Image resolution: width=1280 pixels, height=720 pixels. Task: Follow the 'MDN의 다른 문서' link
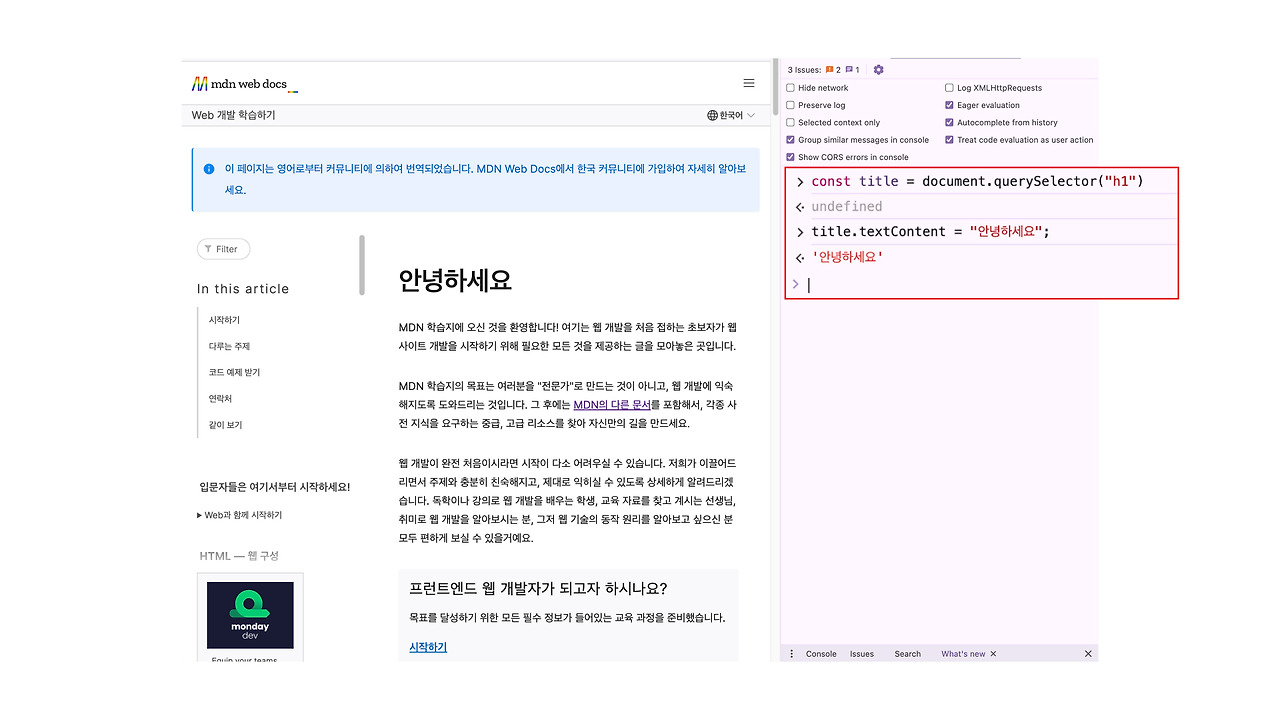pos(612,405)
